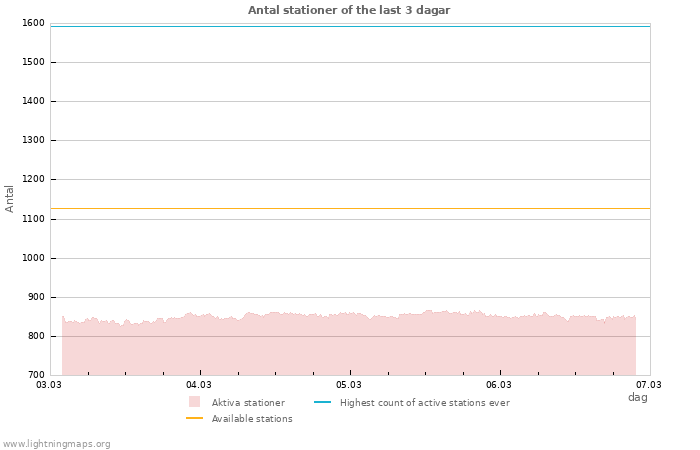
Task: Click the www.lightningmaps.org watermark link
Action: click(56, 444)
